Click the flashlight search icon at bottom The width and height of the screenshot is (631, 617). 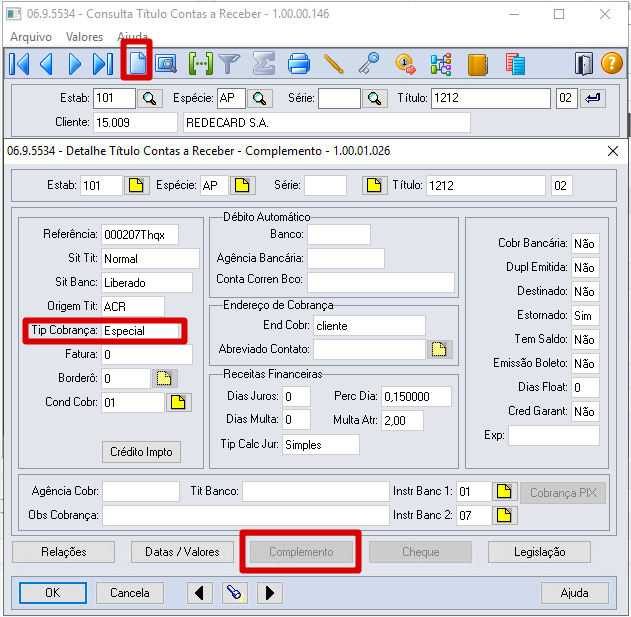click(x=235, y=593)
